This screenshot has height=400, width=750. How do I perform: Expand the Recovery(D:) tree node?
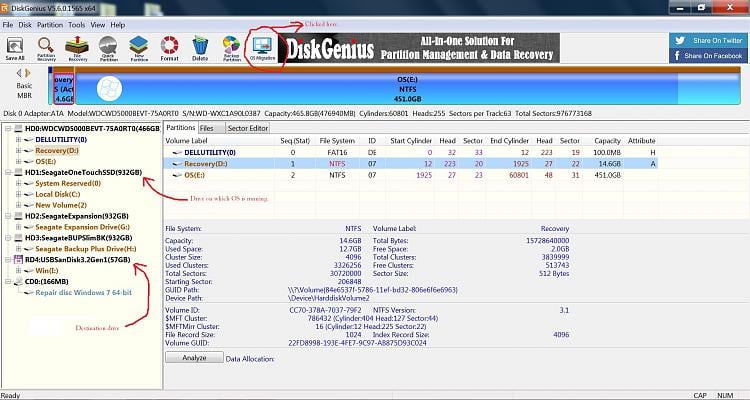point(19,151)
